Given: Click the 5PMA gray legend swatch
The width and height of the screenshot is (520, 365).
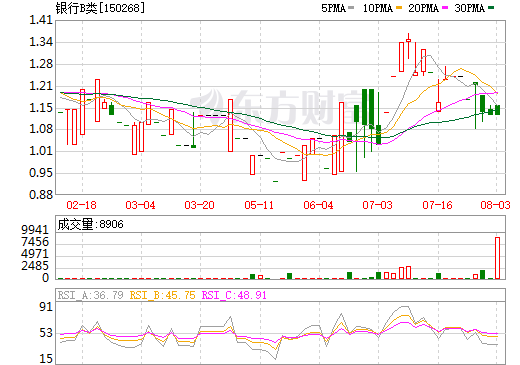Looking at the screenshot, I should click(x=351, y=8).
